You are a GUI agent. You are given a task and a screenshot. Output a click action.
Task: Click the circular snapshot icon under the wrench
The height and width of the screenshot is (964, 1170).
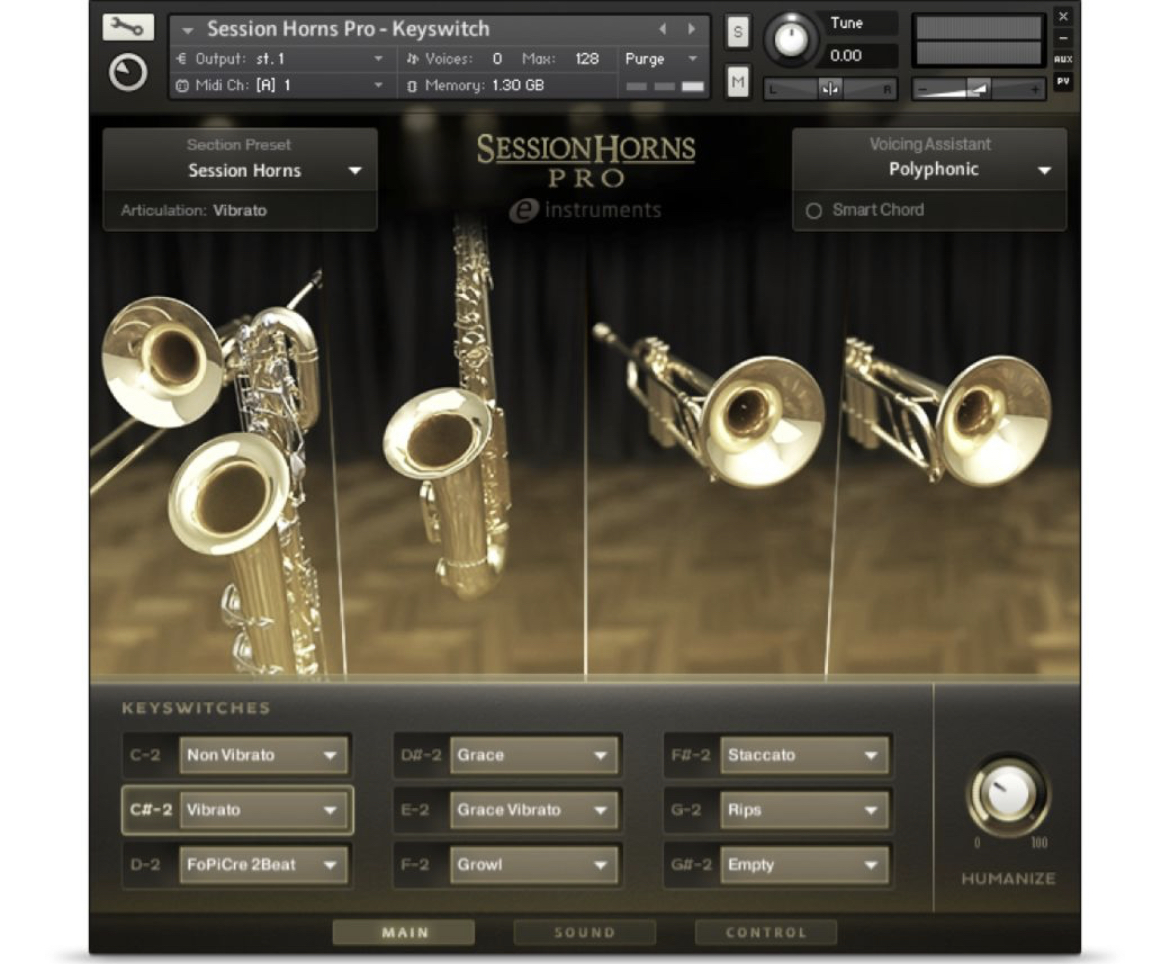click(128, 73)
